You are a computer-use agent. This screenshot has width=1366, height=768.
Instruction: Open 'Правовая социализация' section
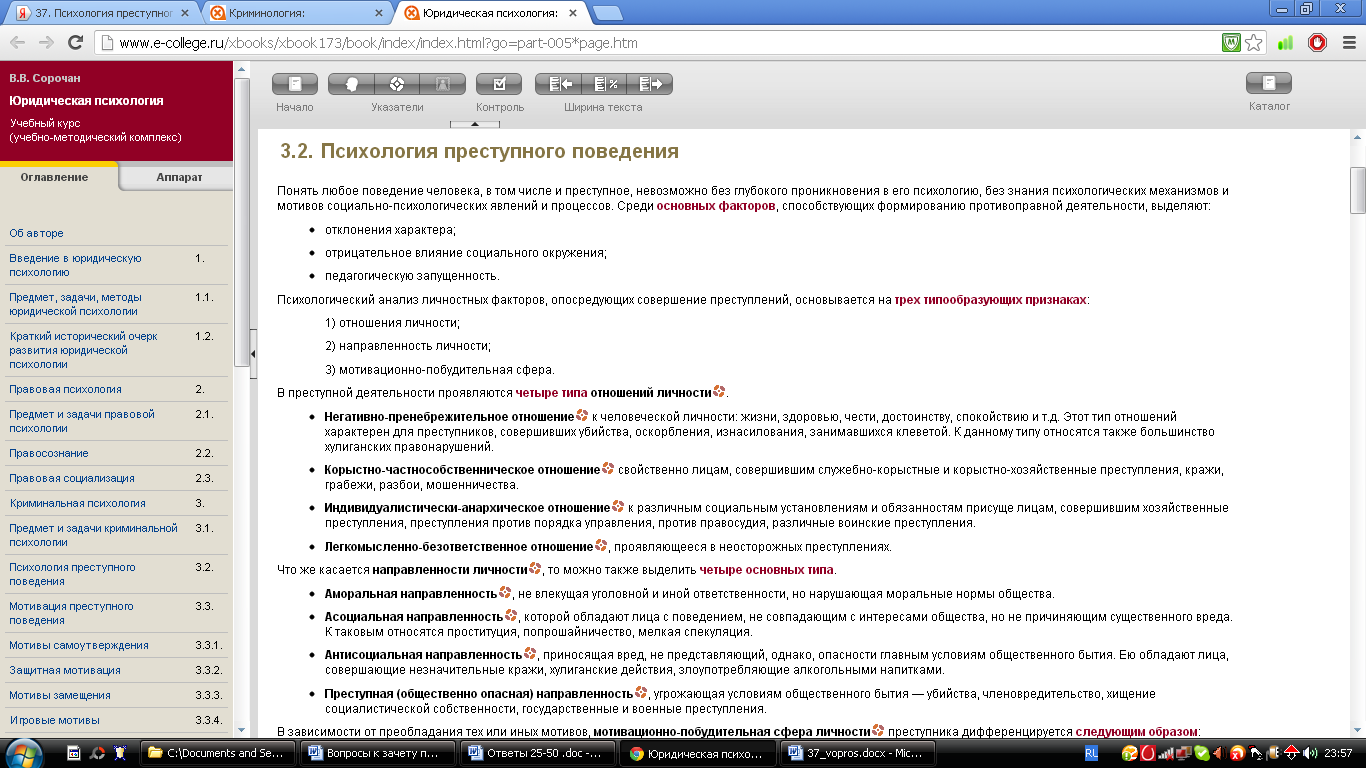[71, 478]
